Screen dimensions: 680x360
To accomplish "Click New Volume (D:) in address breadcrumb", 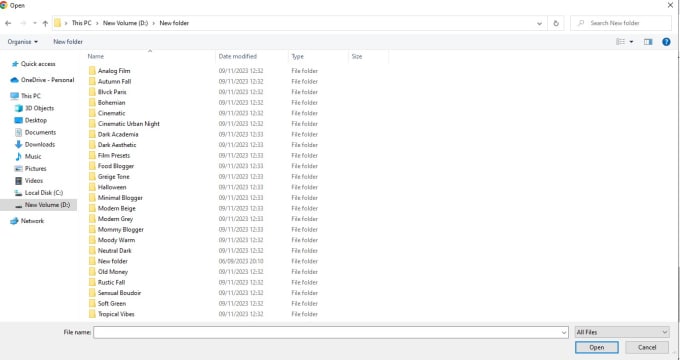I will (125, 23).
